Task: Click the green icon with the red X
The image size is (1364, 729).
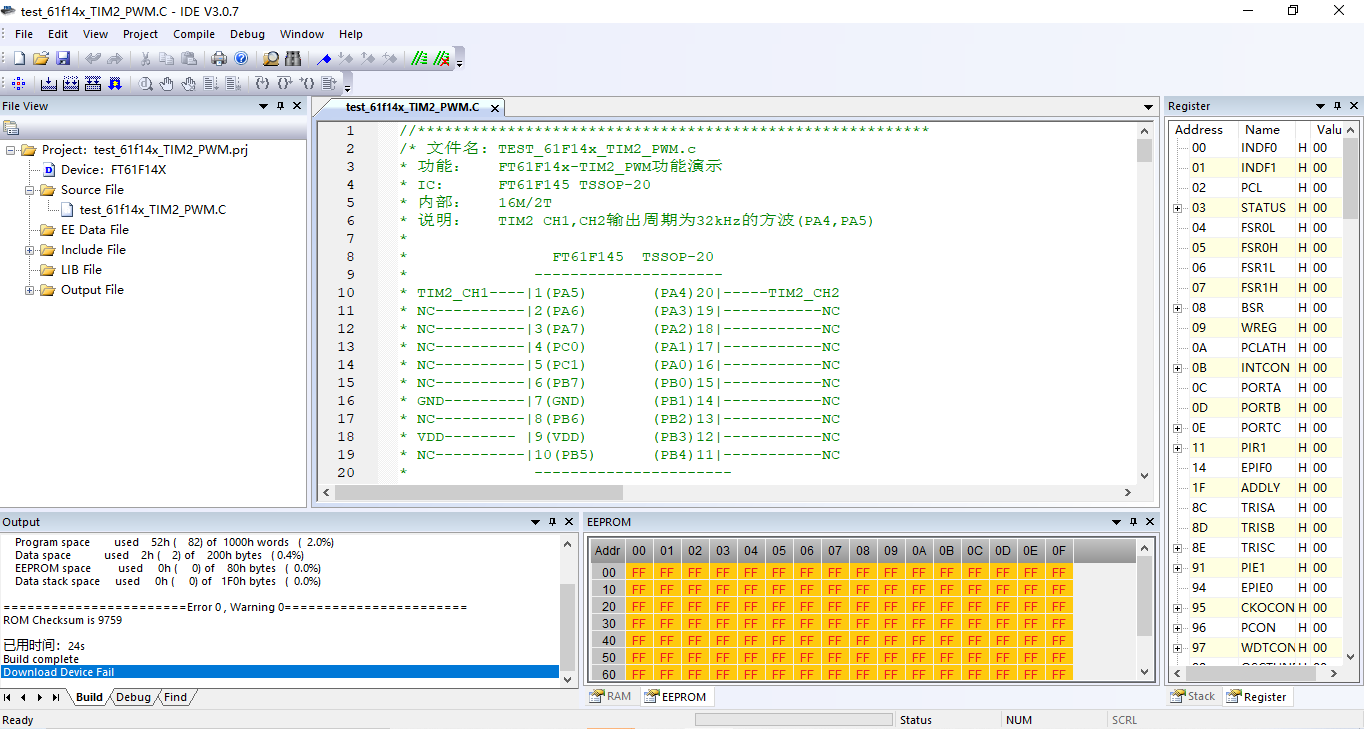Action: coord(442,59)
